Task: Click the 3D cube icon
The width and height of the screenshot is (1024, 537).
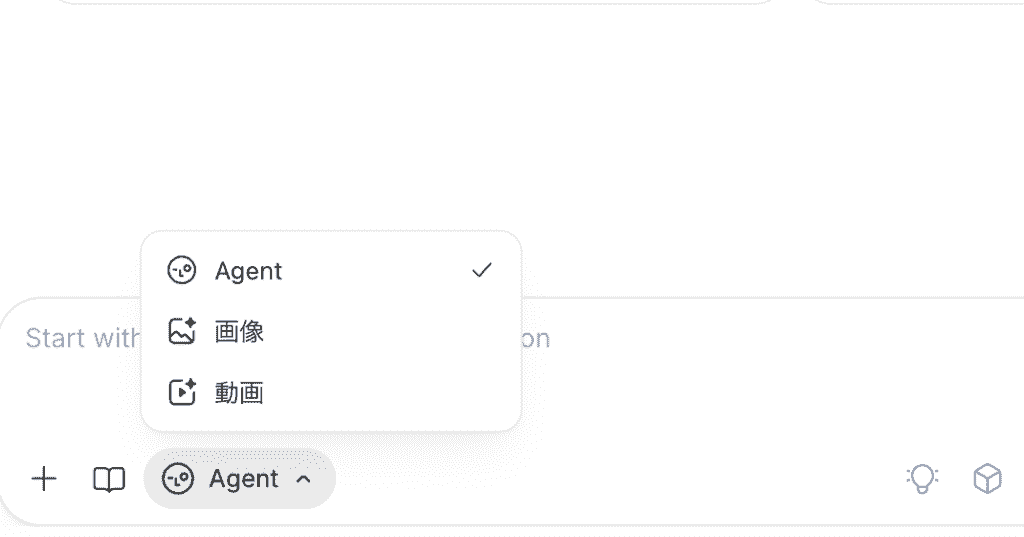Action: tap(987, 479)
